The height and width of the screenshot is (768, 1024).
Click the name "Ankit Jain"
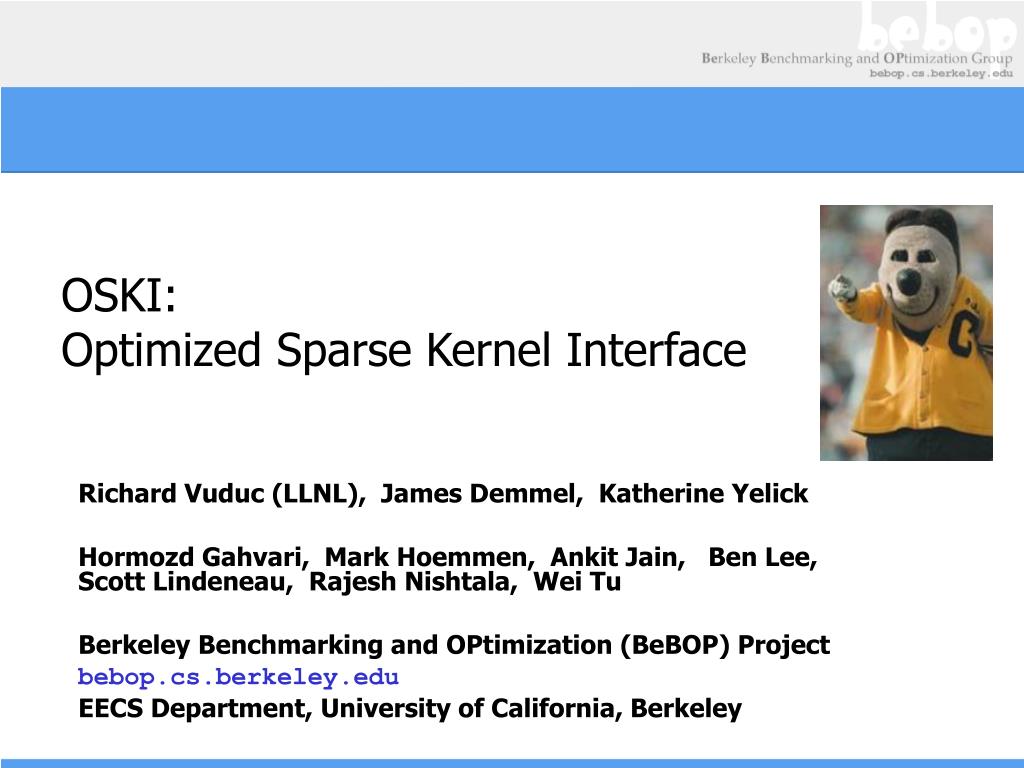[615, 557]
